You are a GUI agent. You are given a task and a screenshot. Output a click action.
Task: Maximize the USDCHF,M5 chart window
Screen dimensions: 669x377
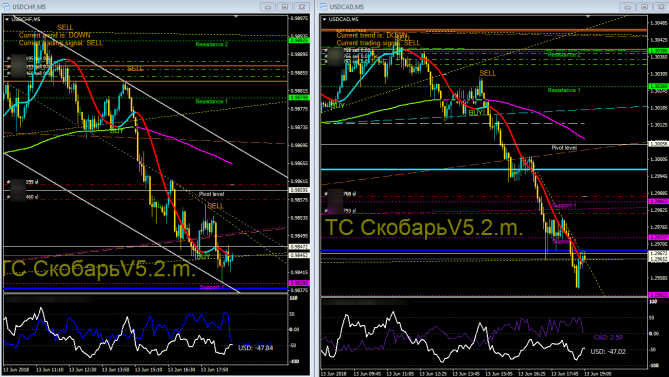click(x=285, y=7)
